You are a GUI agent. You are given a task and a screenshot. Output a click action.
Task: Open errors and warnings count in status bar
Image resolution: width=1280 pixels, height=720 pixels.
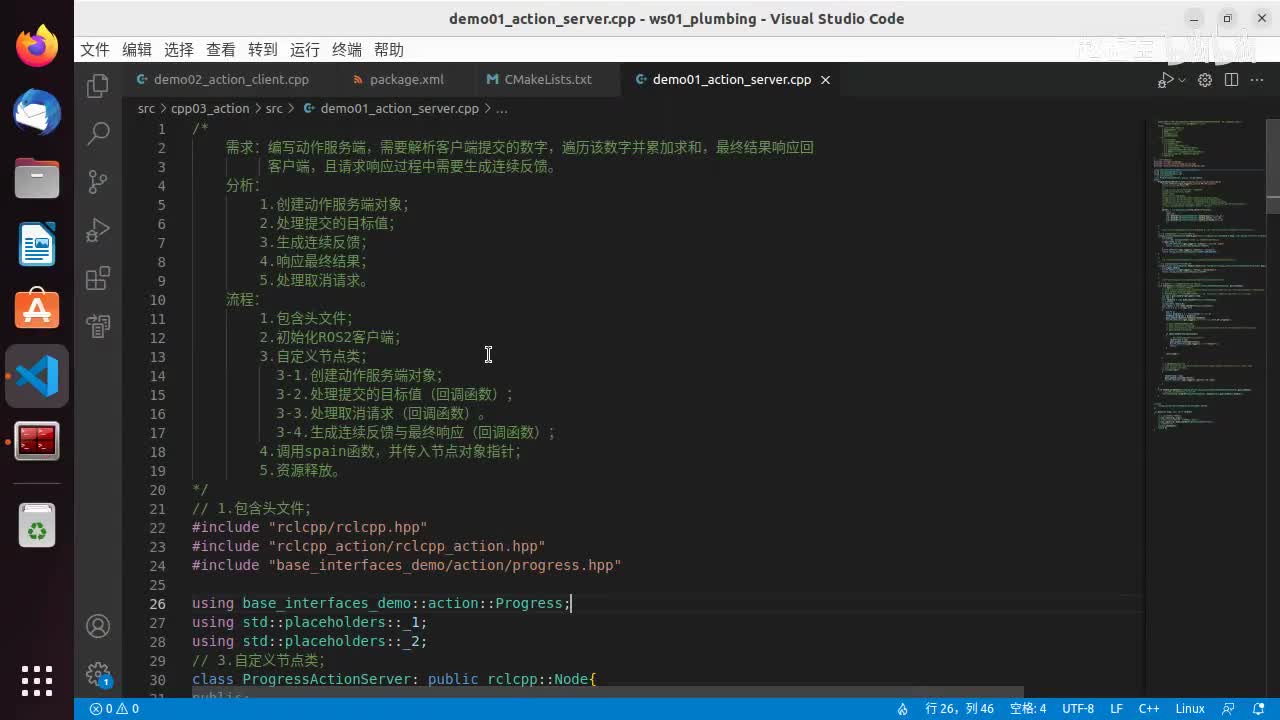[114, 709]
